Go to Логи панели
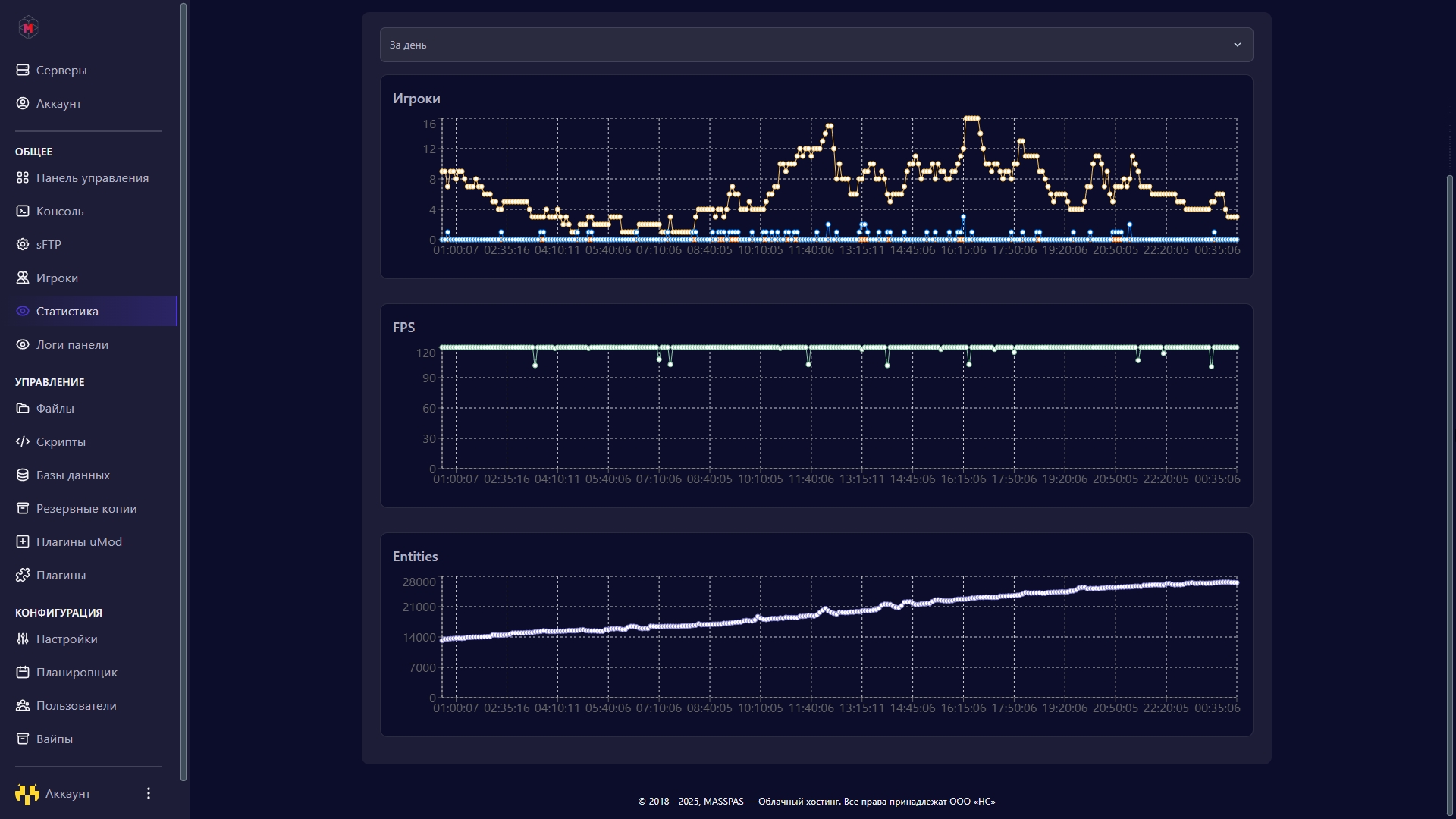 tap(72, 344)
